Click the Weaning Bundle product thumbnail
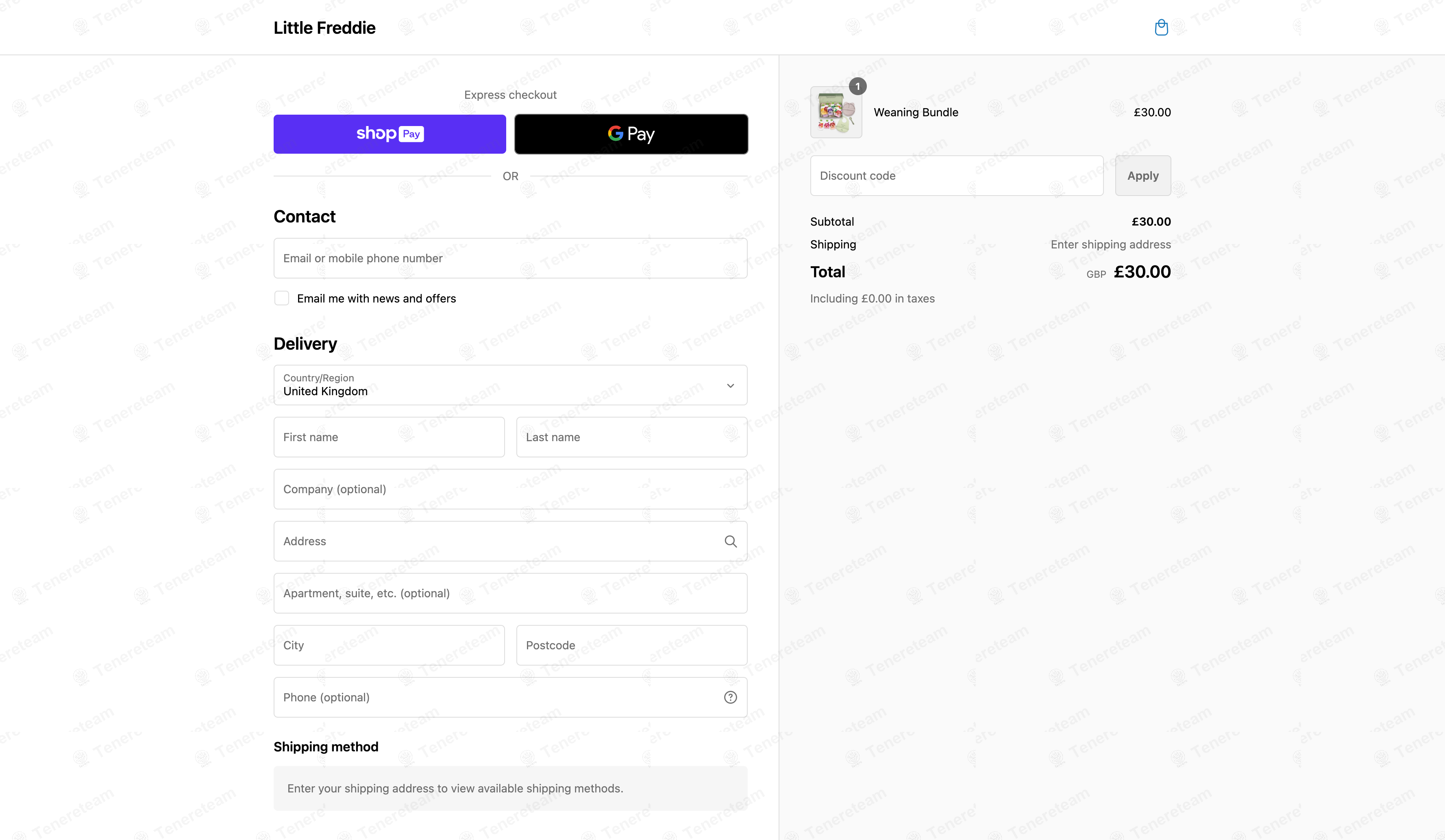 (836, 112)
